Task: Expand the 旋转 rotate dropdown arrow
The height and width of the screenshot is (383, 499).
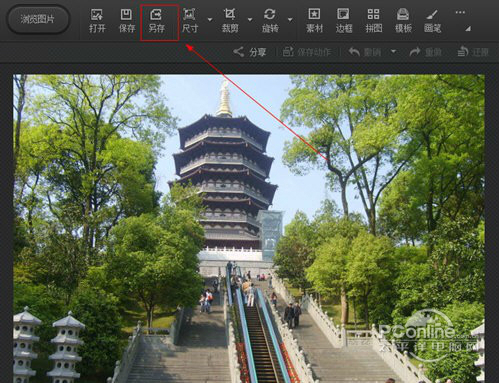Action: click(x=290, y=20)
